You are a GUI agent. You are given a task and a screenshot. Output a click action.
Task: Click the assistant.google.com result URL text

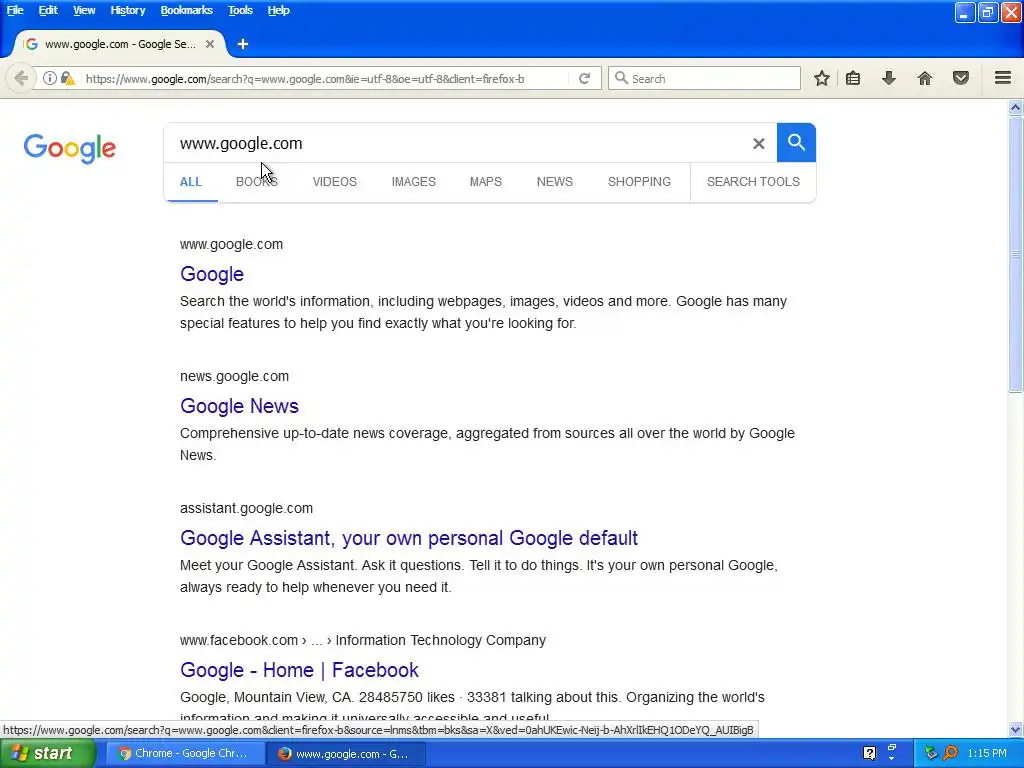(246, 508)
